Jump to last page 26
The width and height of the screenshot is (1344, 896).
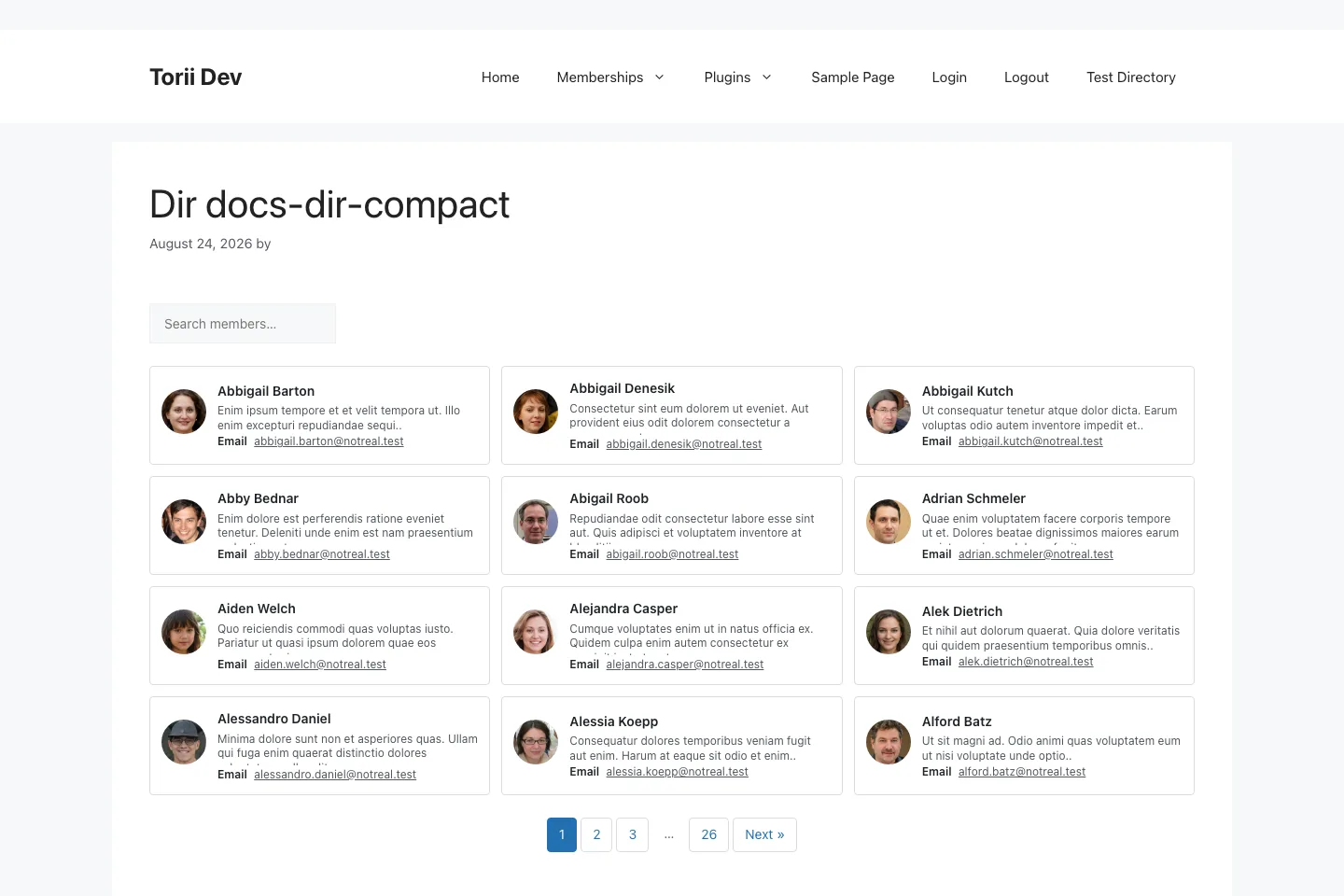(x=709, y=835)
